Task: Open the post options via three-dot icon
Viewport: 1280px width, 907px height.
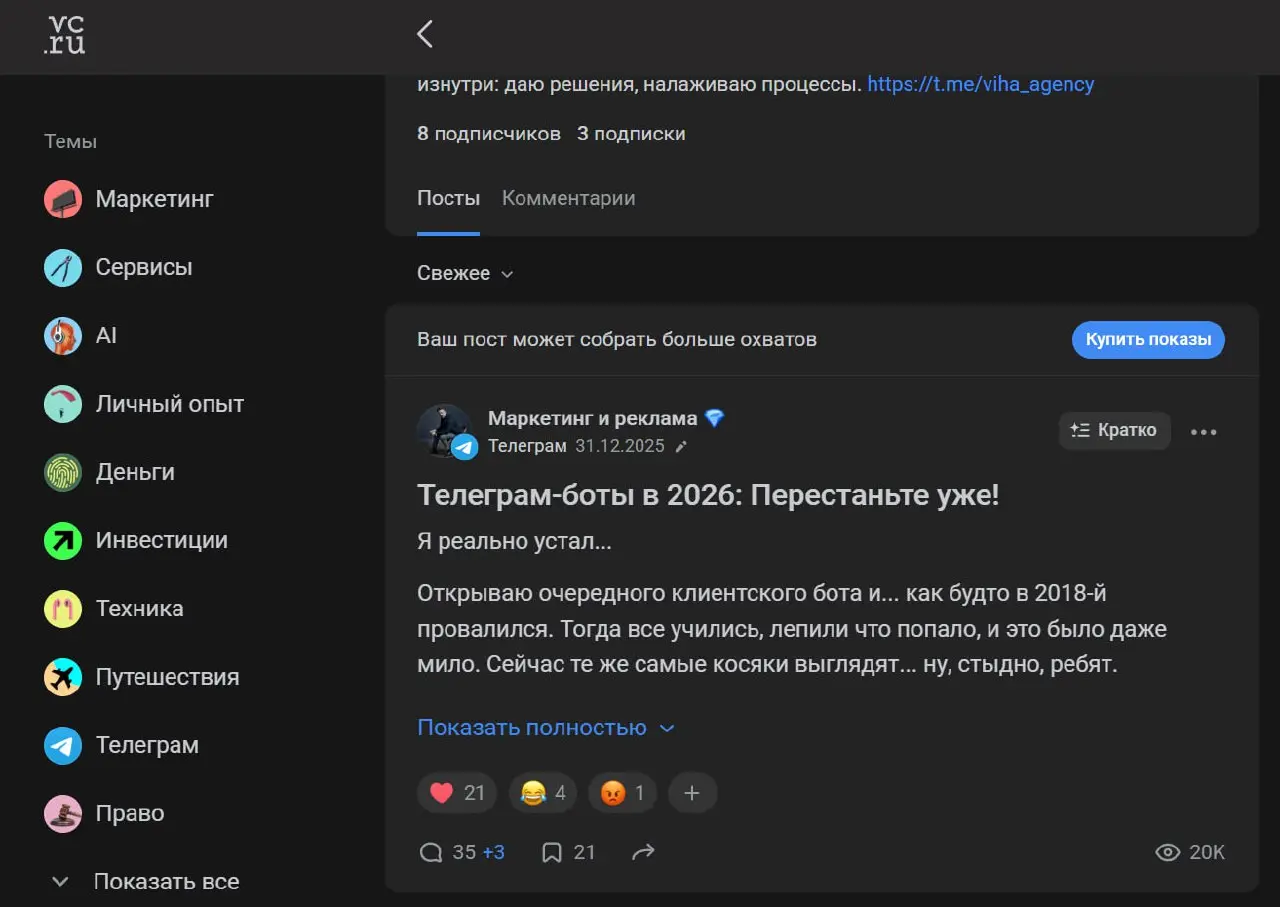Action: coord(1203,431)
